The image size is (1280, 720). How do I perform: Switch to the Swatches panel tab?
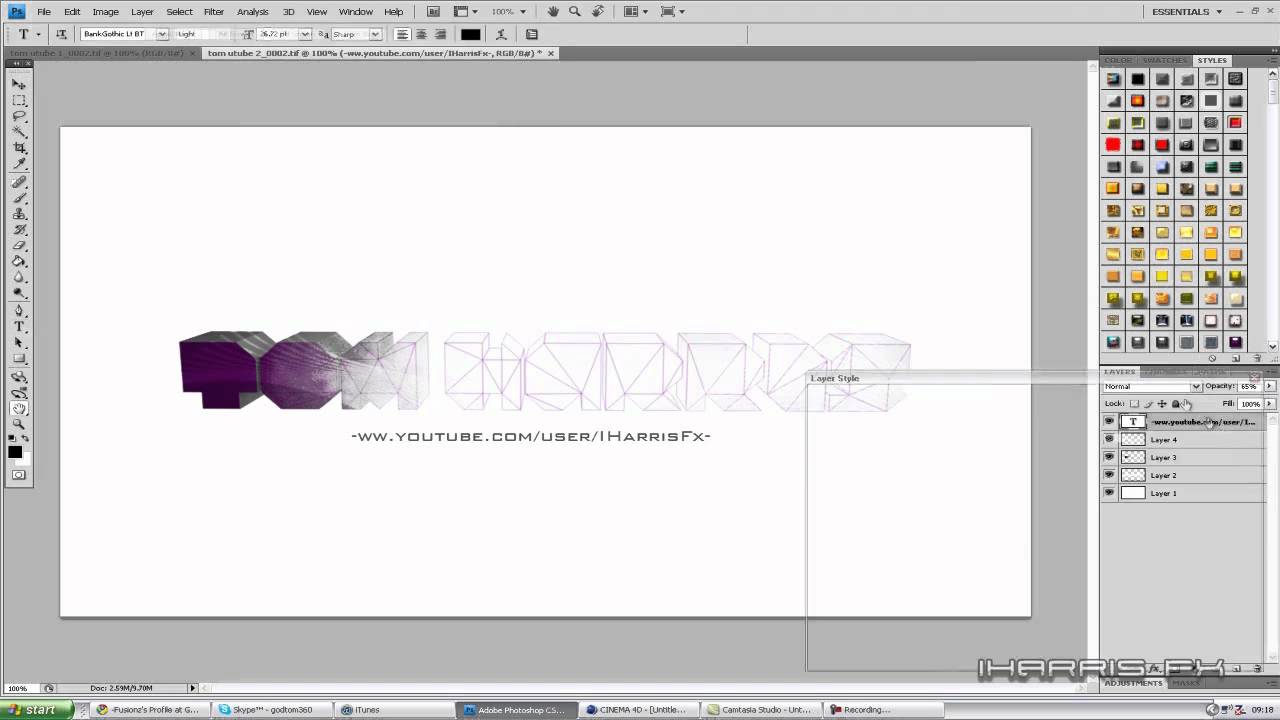[1165, 60]
